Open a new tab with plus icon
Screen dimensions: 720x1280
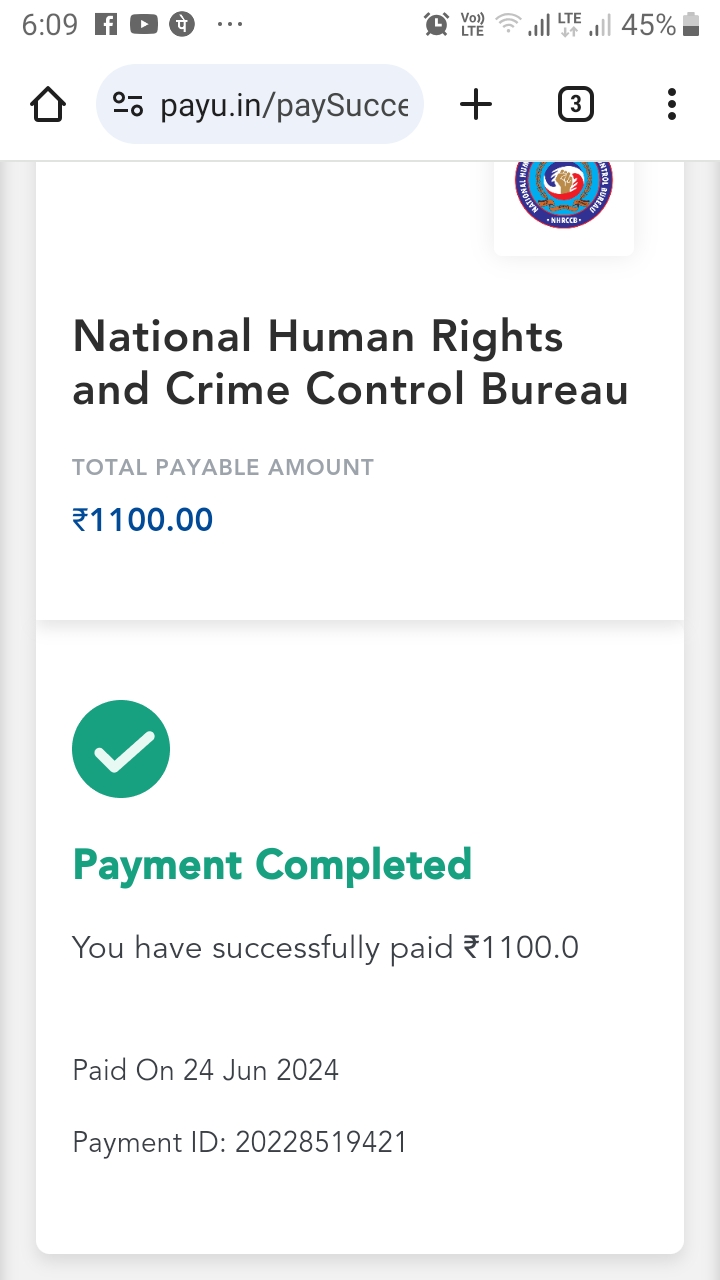point(476,104)
